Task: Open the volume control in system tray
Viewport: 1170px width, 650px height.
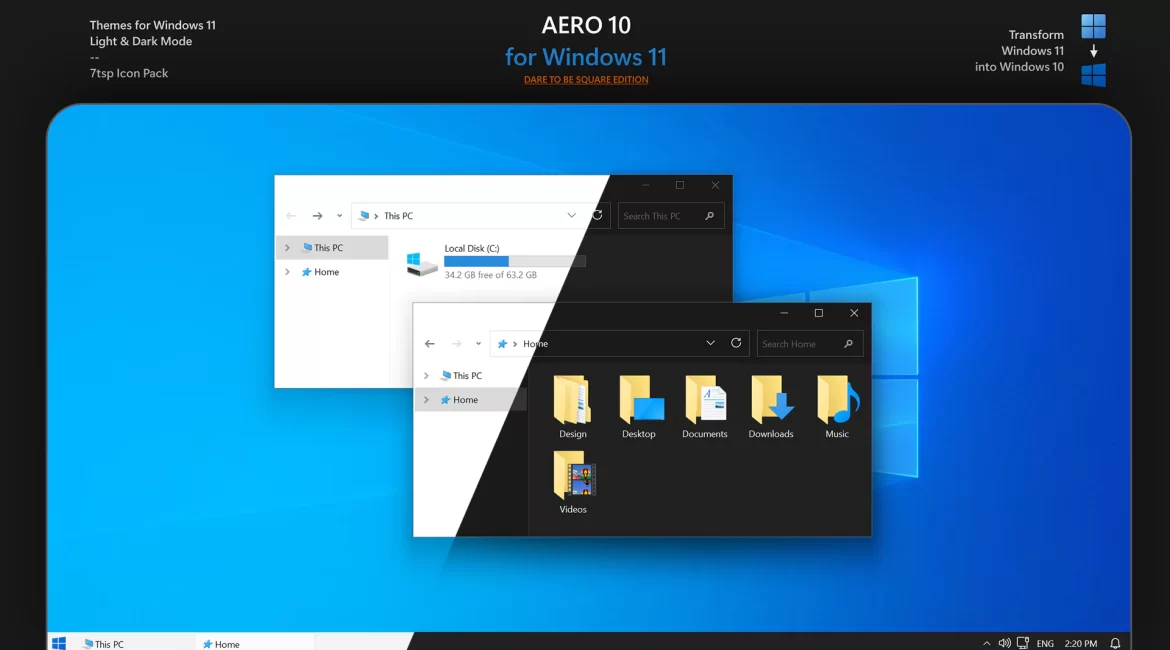Action: click(1004, 643)
